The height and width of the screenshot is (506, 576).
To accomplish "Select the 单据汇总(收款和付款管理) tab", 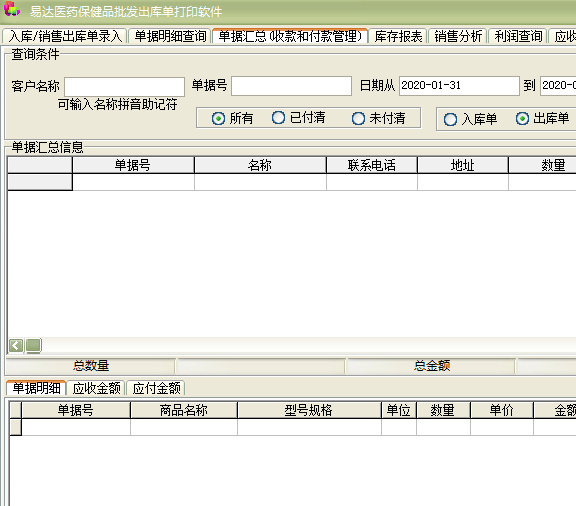I will [290, 36].
